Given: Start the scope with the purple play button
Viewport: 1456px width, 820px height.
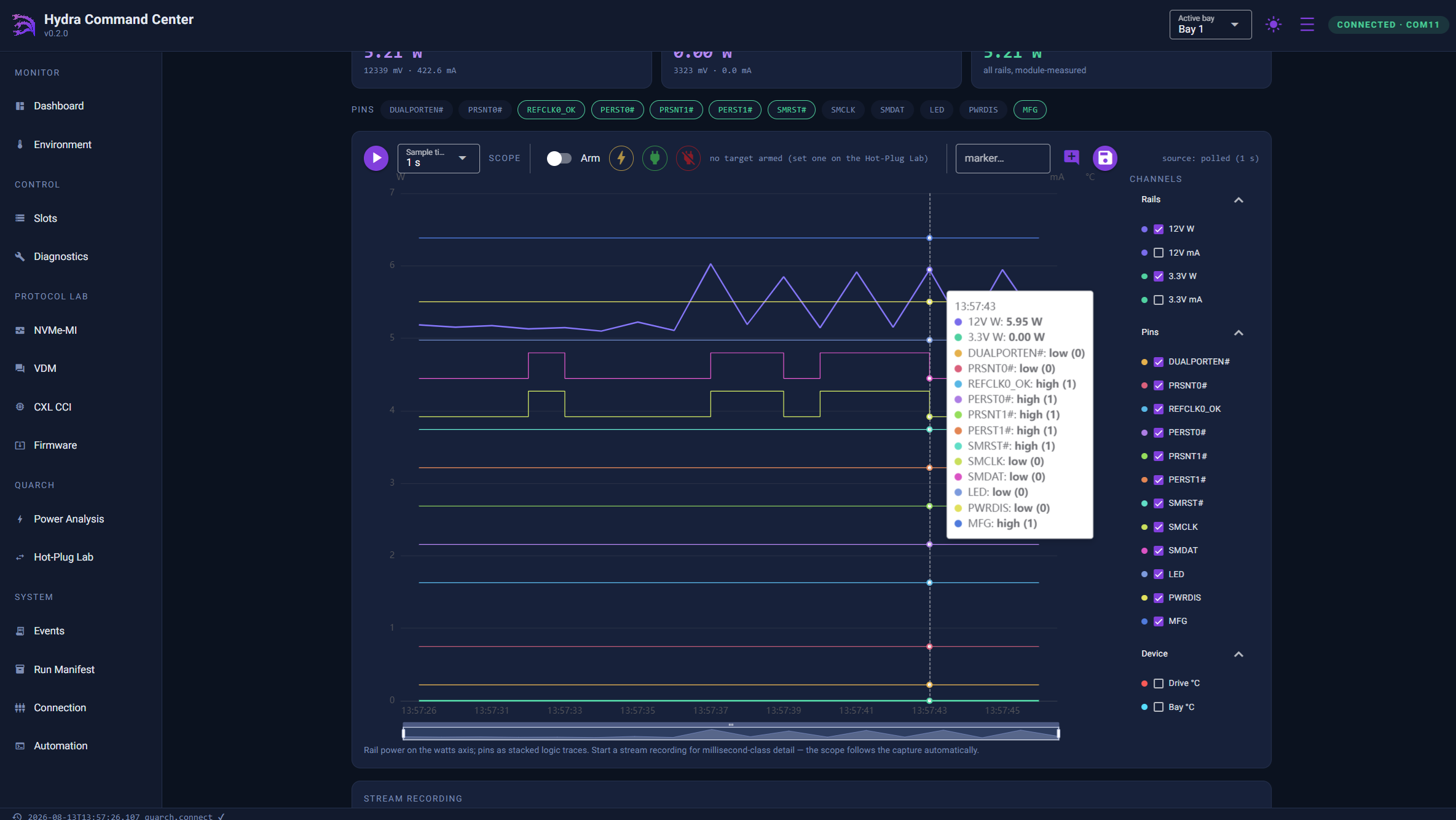Looking at the screenshot, I should coord(376,158).
